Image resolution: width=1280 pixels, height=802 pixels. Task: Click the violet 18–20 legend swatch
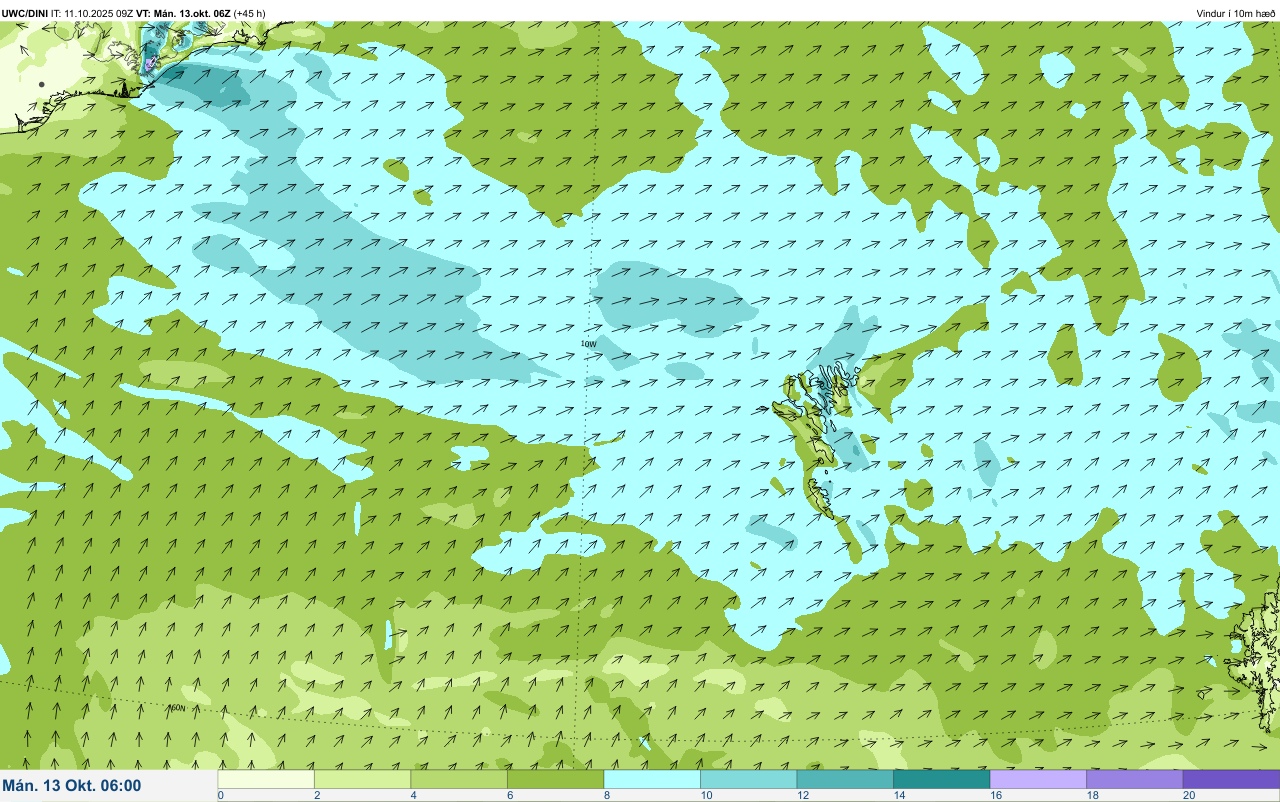1134,779
